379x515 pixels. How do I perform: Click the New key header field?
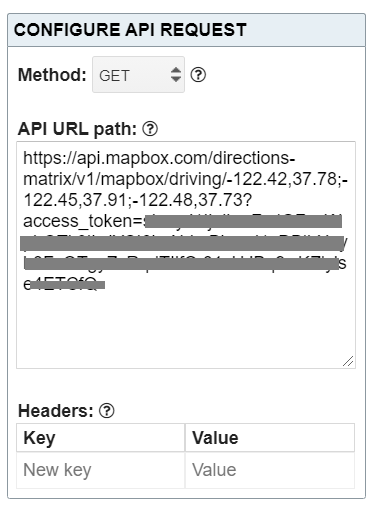[101, 470]
